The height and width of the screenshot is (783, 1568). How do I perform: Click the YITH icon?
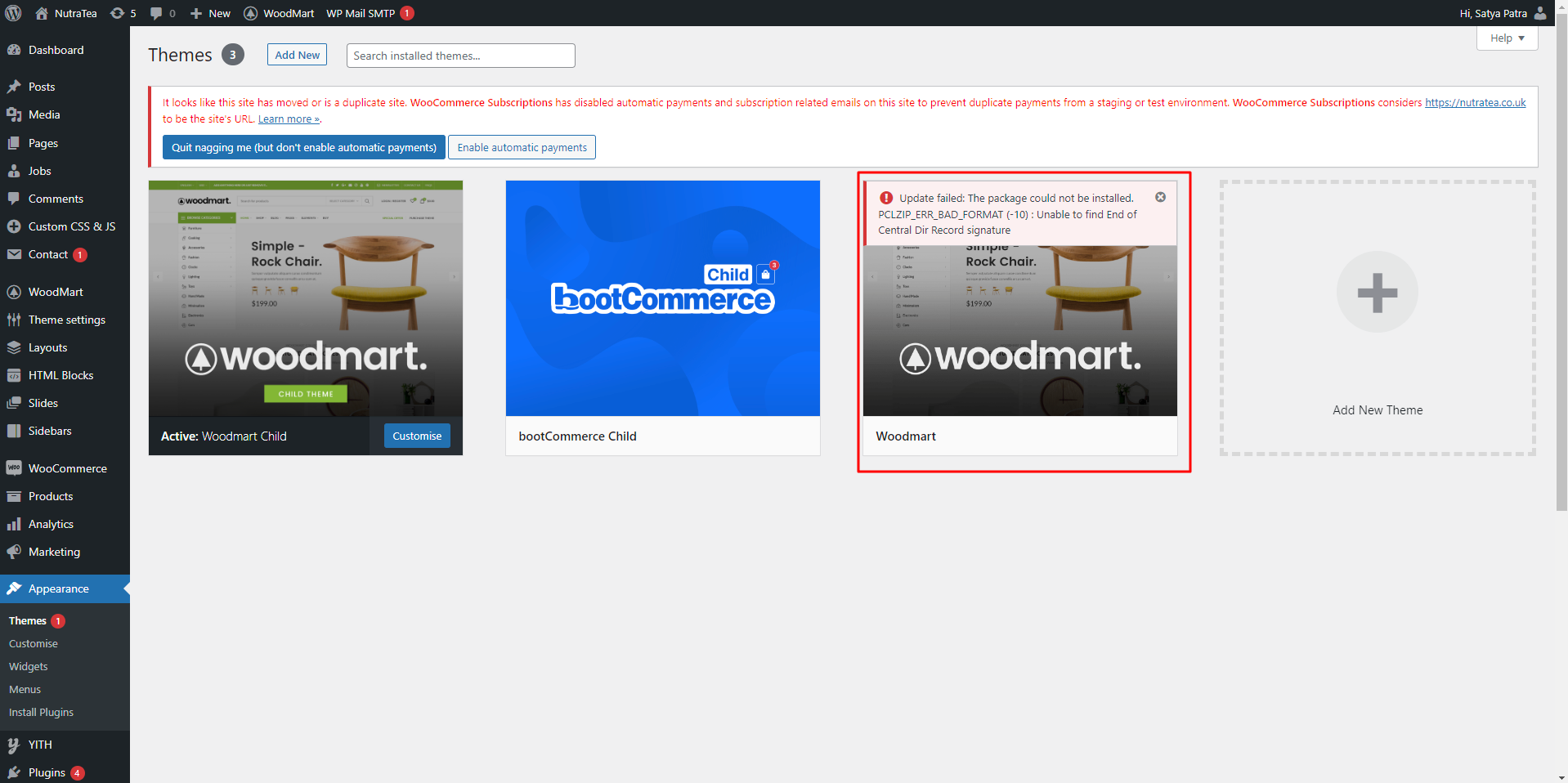pyautogui.click(x=14, y=745)
